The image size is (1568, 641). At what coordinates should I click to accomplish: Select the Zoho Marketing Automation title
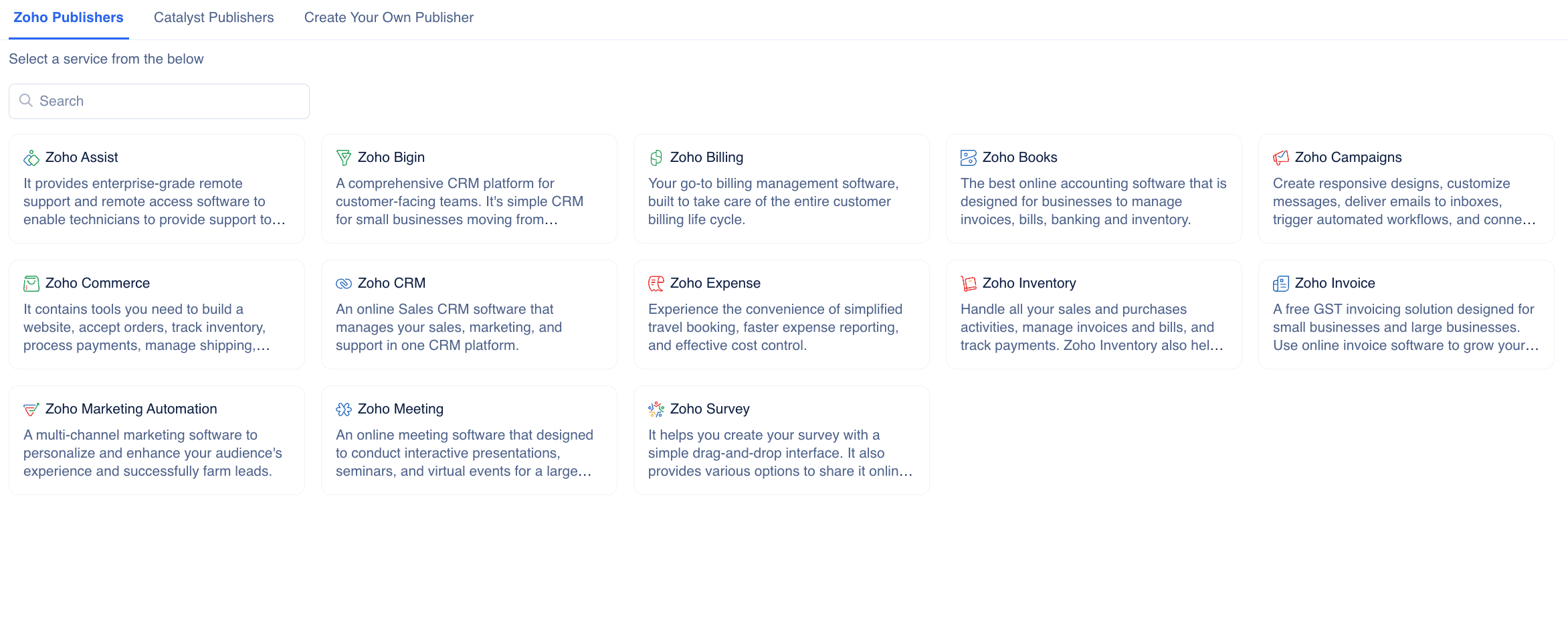click(x=131, y=409)
